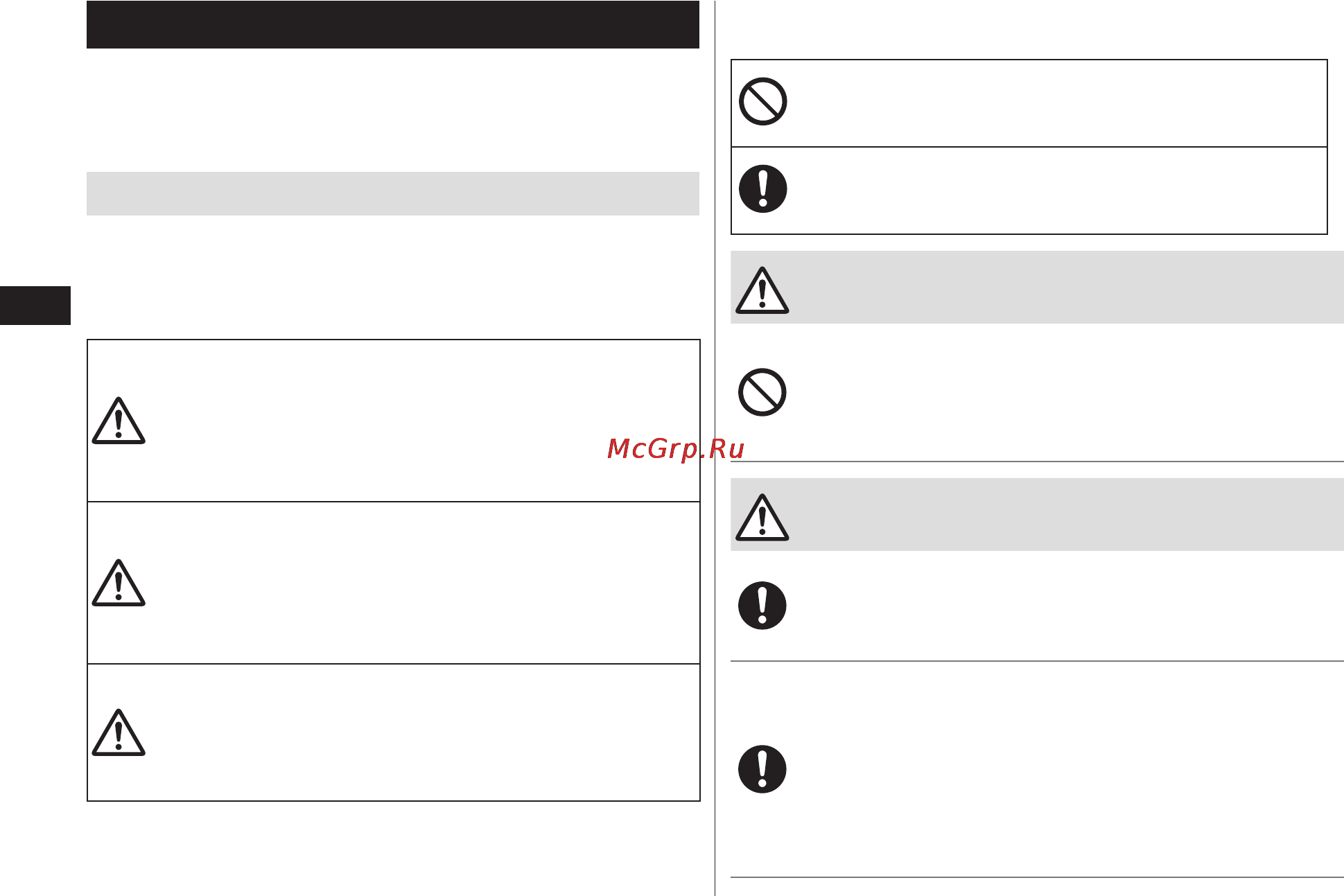Click blank area beside exclamation icon in legend box
This screenshot has width=1344, height=896.
pos(1057,191)
